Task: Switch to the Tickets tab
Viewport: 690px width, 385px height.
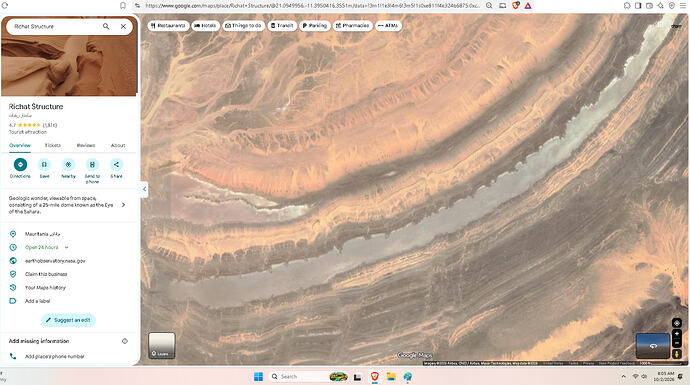Action: pyautogui.click(x=52, y=145)
